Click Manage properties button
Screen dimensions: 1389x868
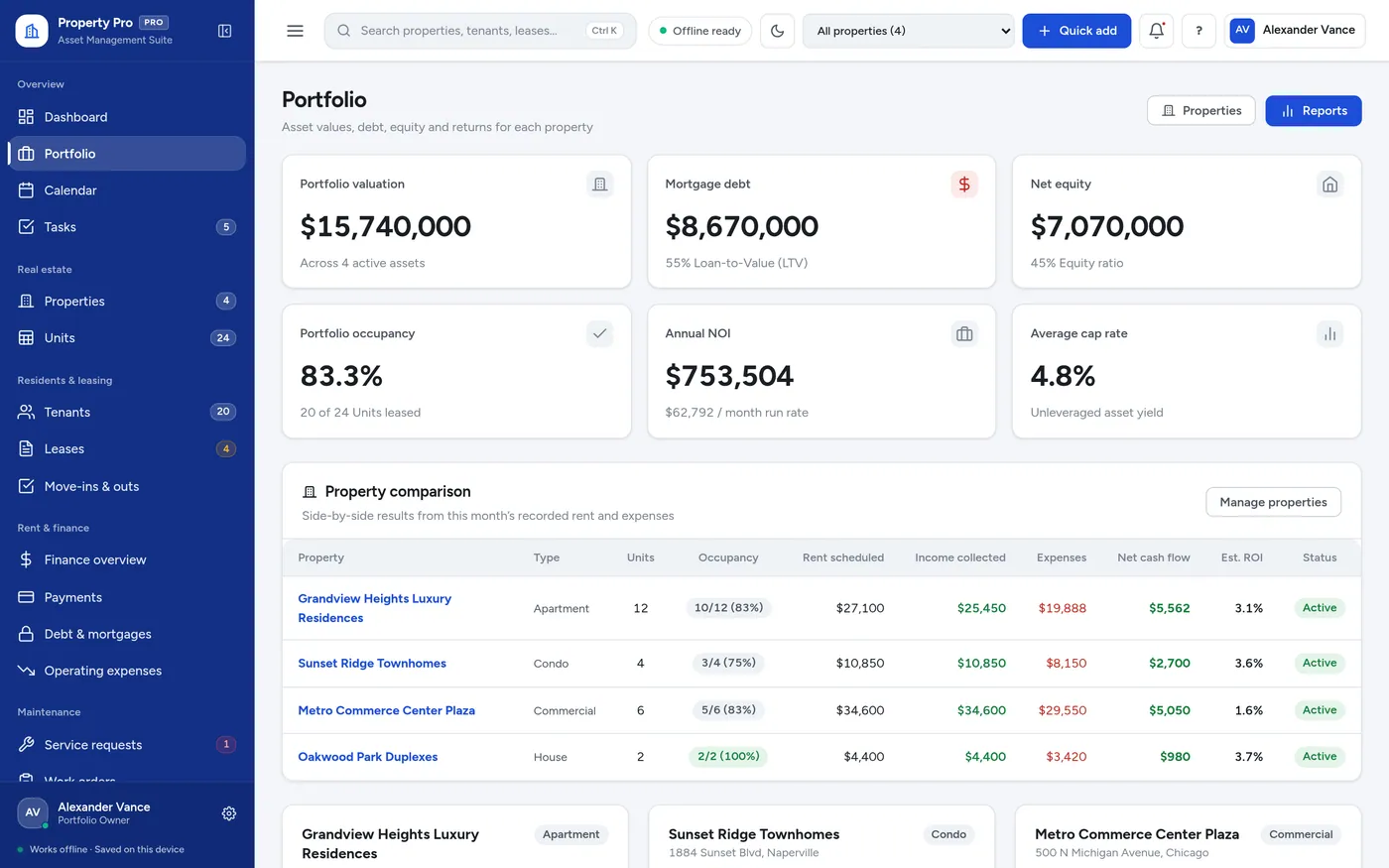tap(1273, 502)
